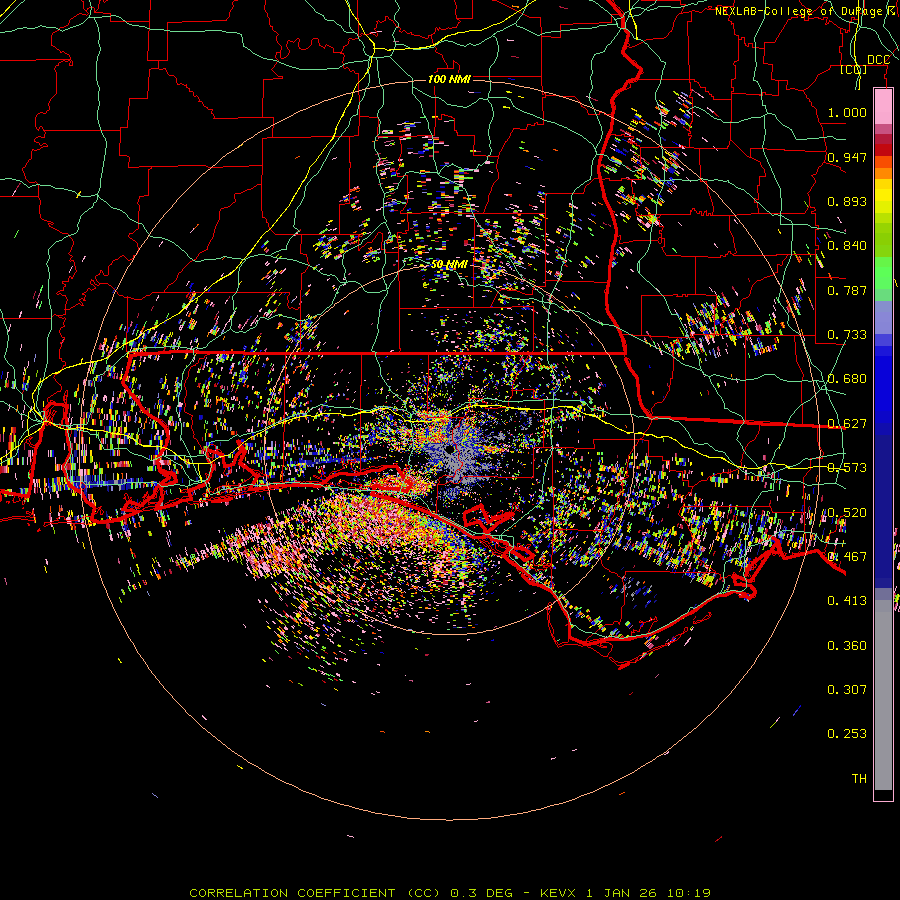Click the Correlation Coefficient KEVX caption text

tap(450, 893)
